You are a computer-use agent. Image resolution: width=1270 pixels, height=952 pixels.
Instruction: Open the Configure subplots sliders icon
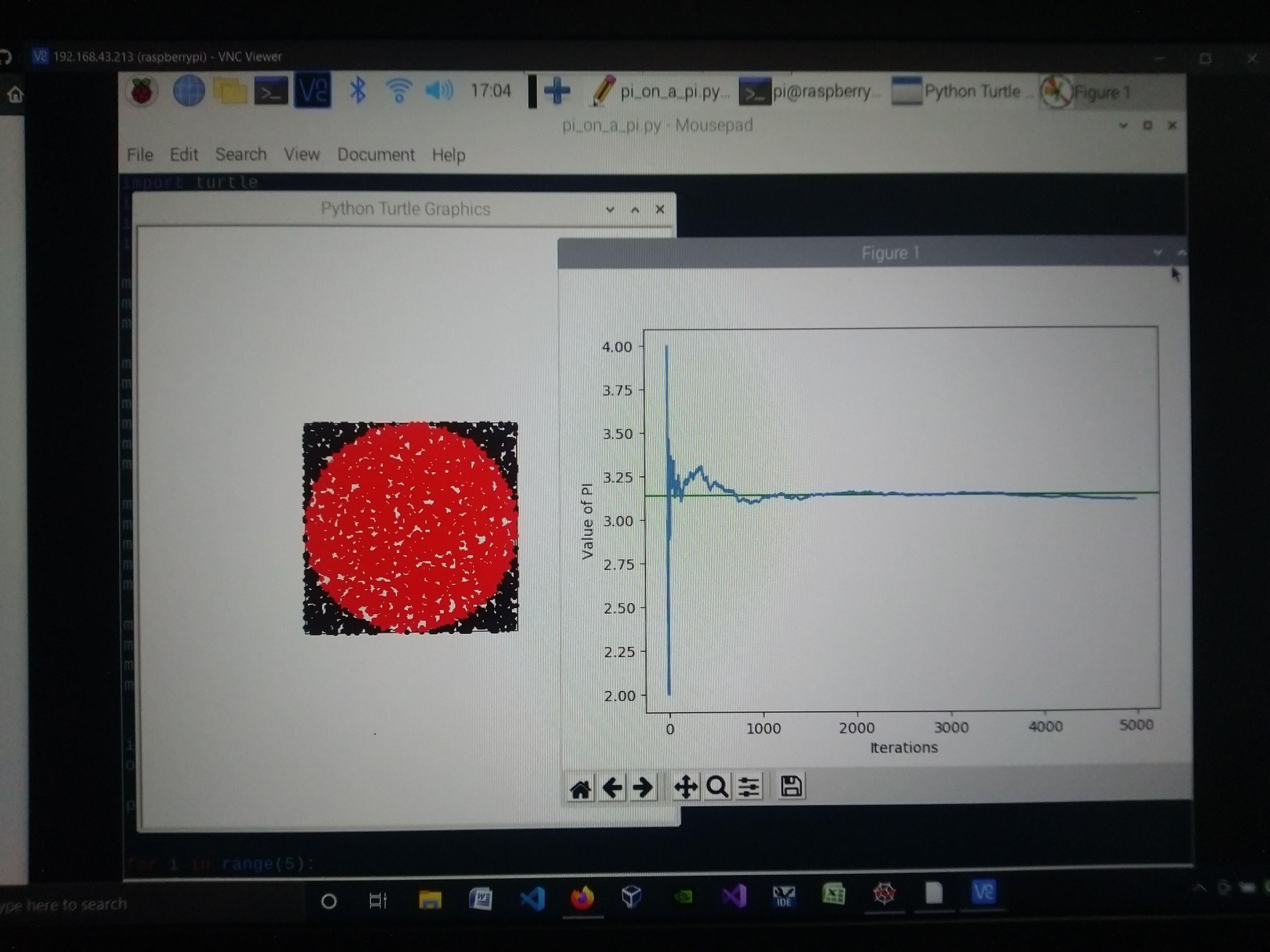[x=749, y=787]
